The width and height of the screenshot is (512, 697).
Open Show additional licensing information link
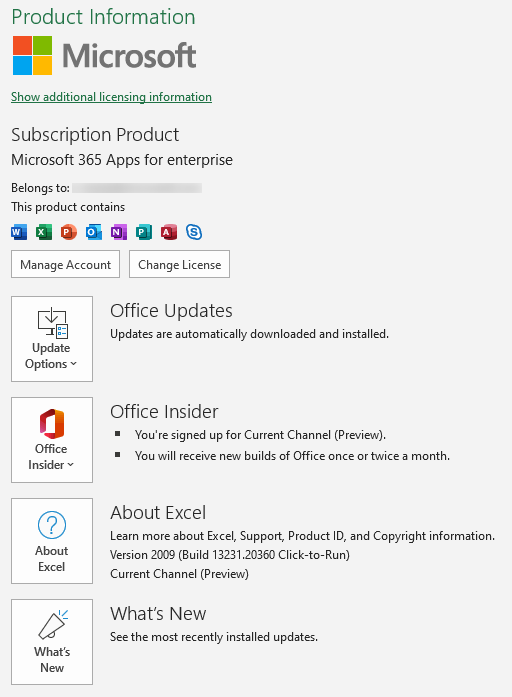[112, 97]
